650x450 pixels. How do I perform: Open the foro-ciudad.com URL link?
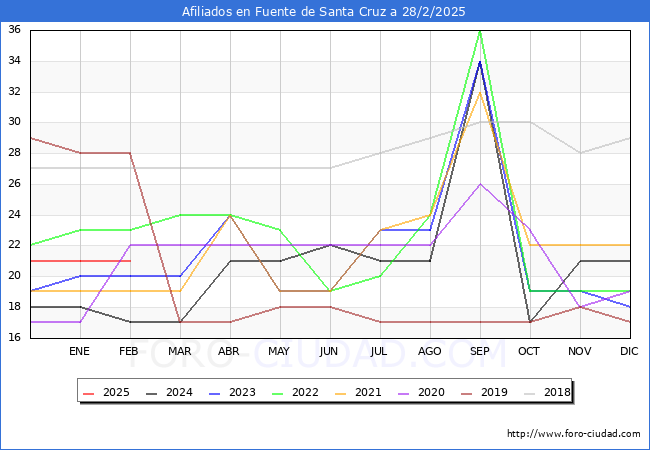[574, 434]
